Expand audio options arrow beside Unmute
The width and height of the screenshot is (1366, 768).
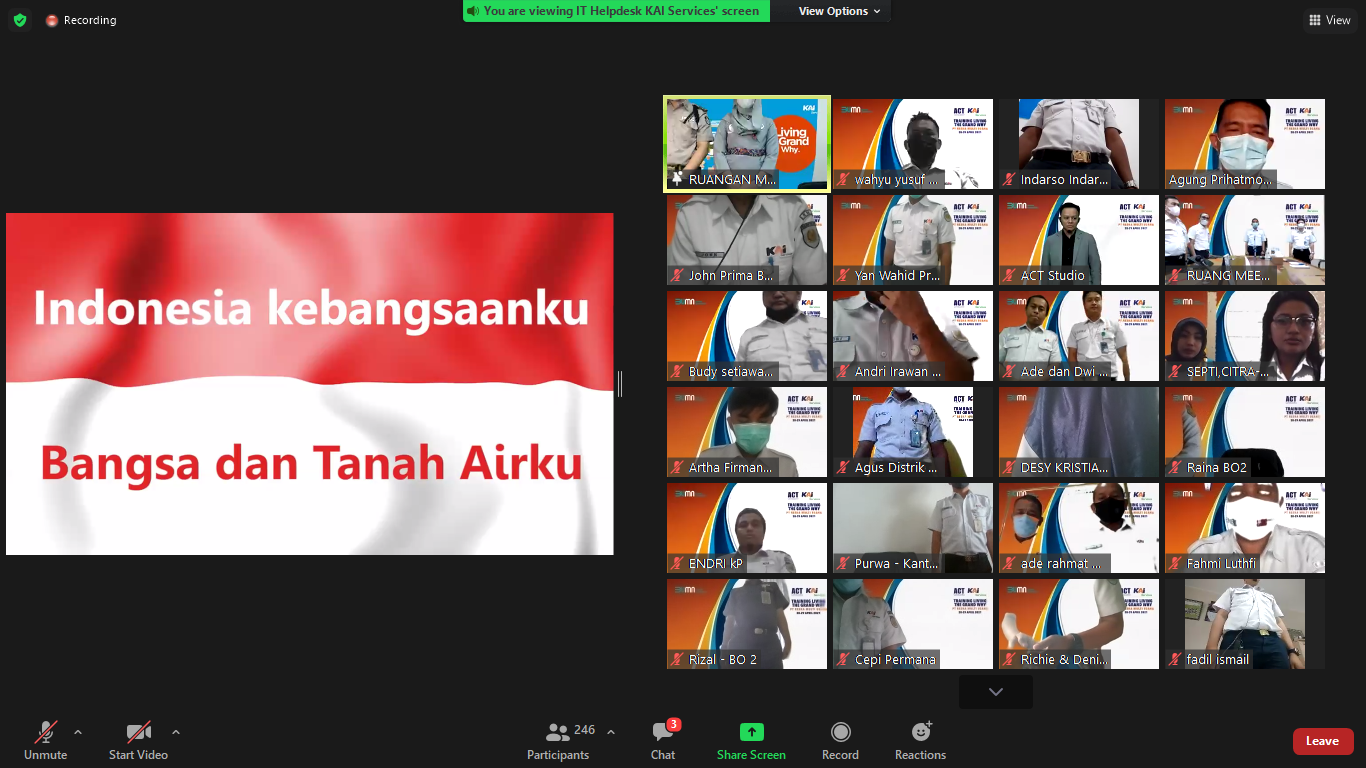[78, 732]
